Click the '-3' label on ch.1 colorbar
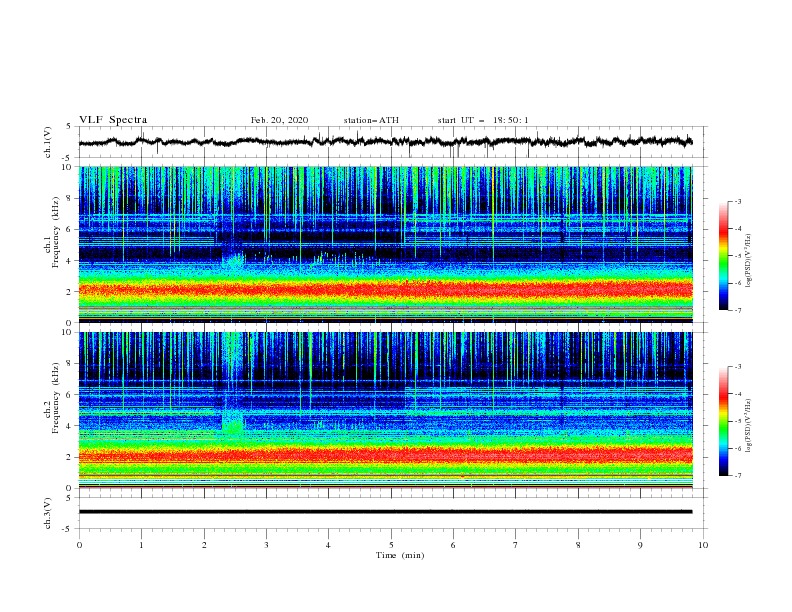The image size is (792, 612). (x=737, y=202)
